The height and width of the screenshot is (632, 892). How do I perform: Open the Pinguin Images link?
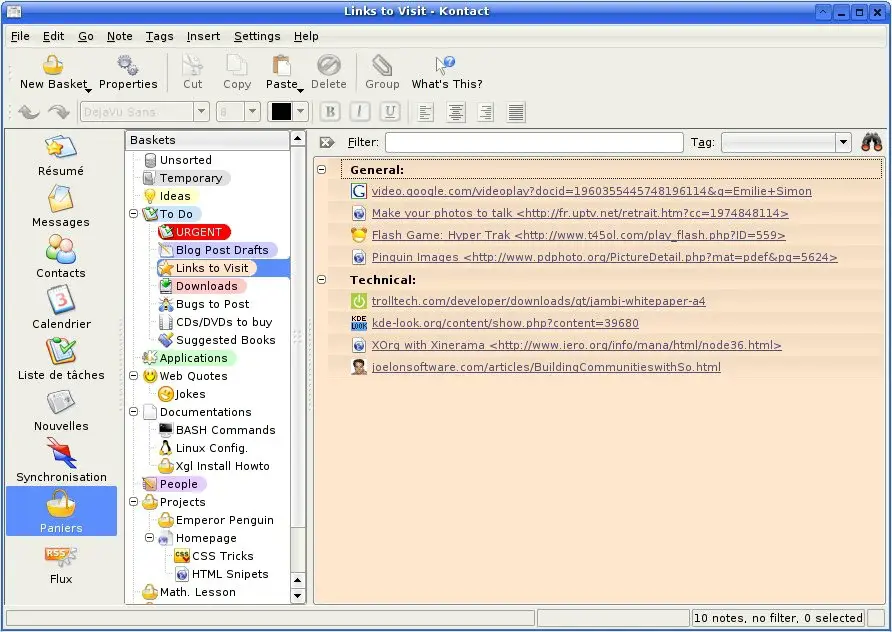click(605, 257)
